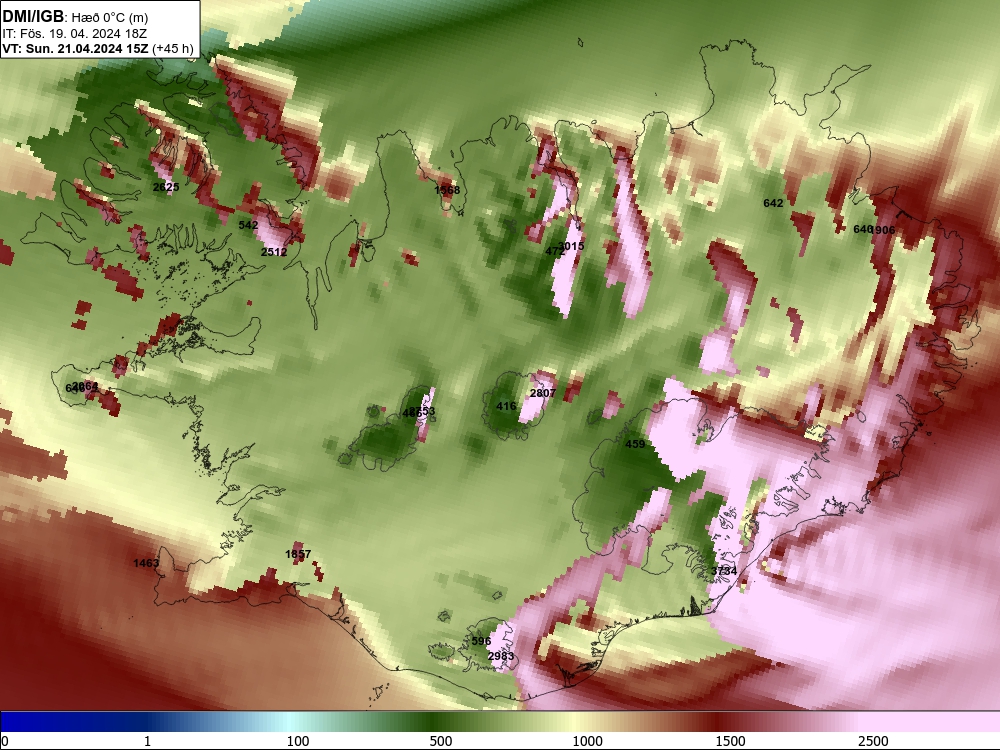1000x750 pixels.
Task: Click the 2512 value label
Action: (x=274, y=252)
